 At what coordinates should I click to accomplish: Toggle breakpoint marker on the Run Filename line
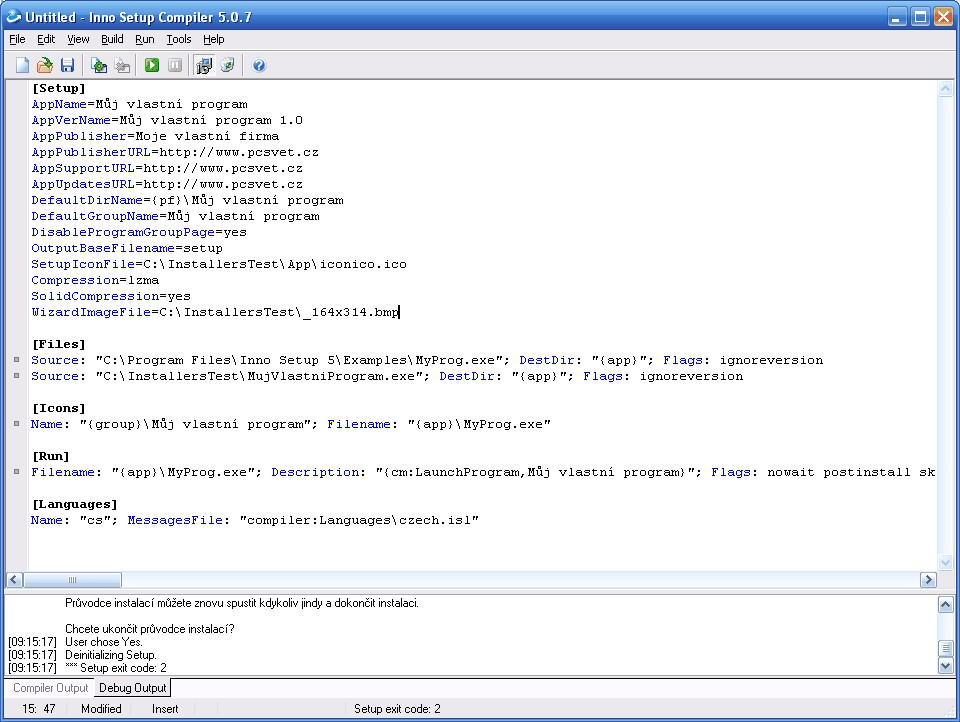tap(17, 472)
